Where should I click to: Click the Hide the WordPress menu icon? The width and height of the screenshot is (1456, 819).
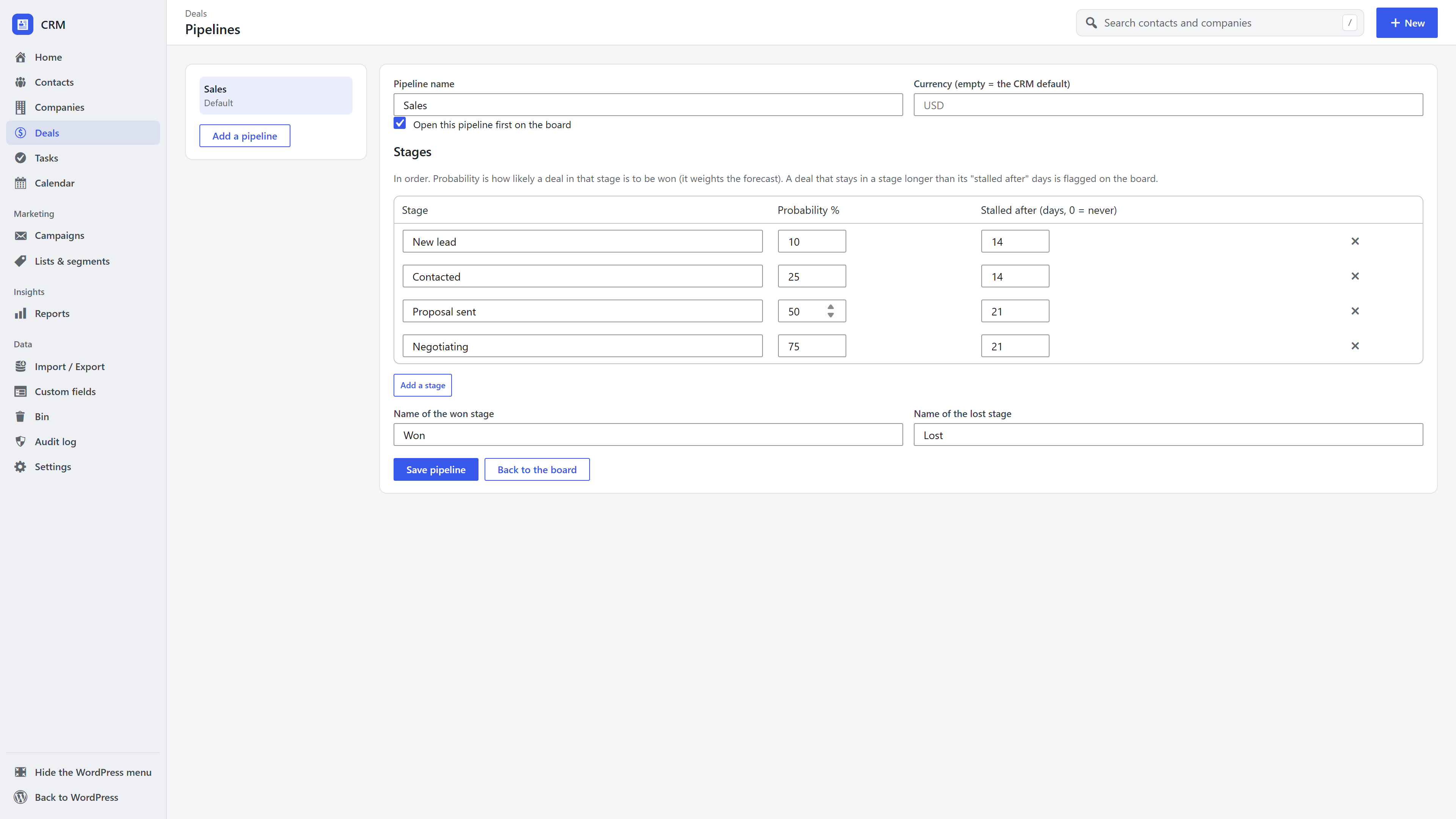pos(21,772)
